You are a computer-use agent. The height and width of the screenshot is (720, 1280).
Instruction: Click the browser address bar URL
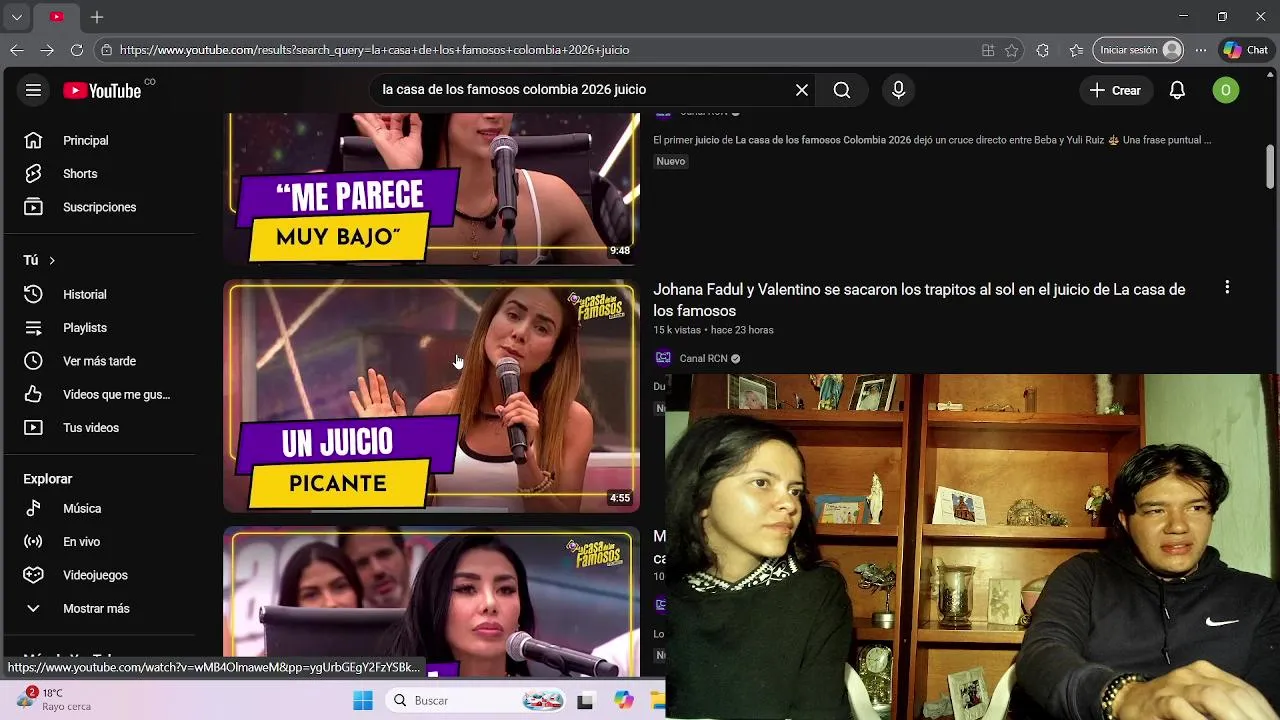(374, 50)
